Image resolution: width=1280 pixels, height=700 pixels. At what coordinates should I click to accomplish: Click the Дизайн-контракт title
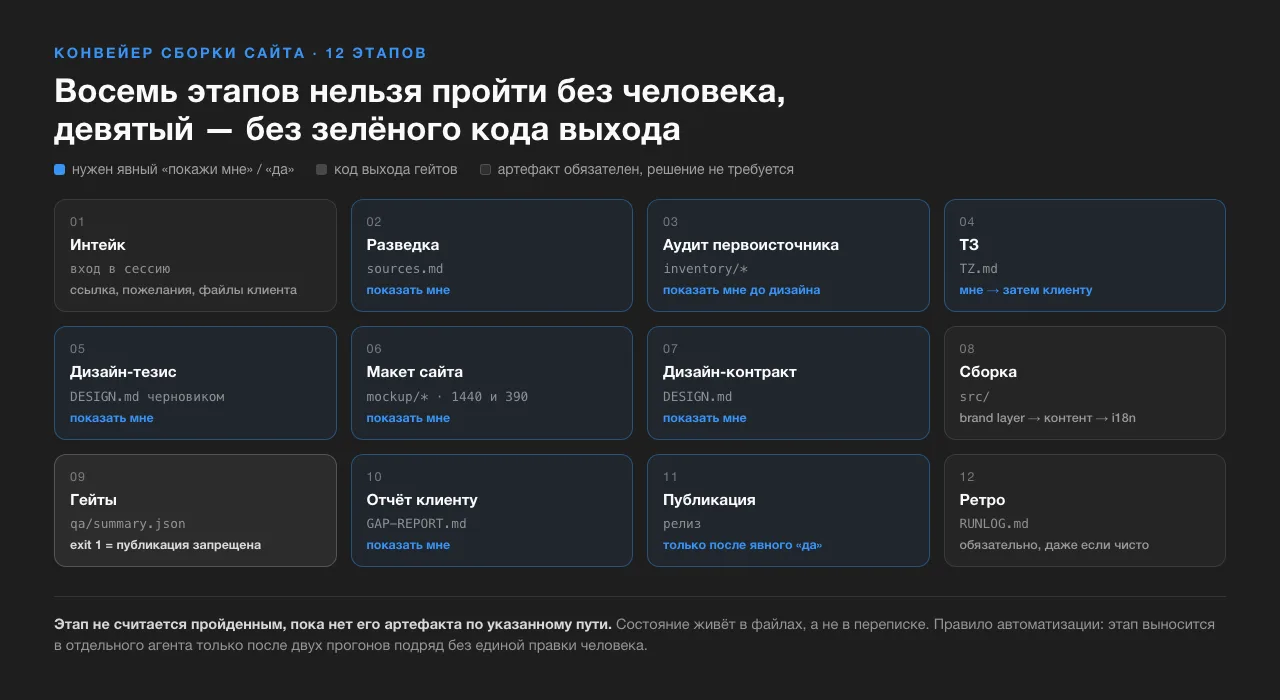click(730, 372)
